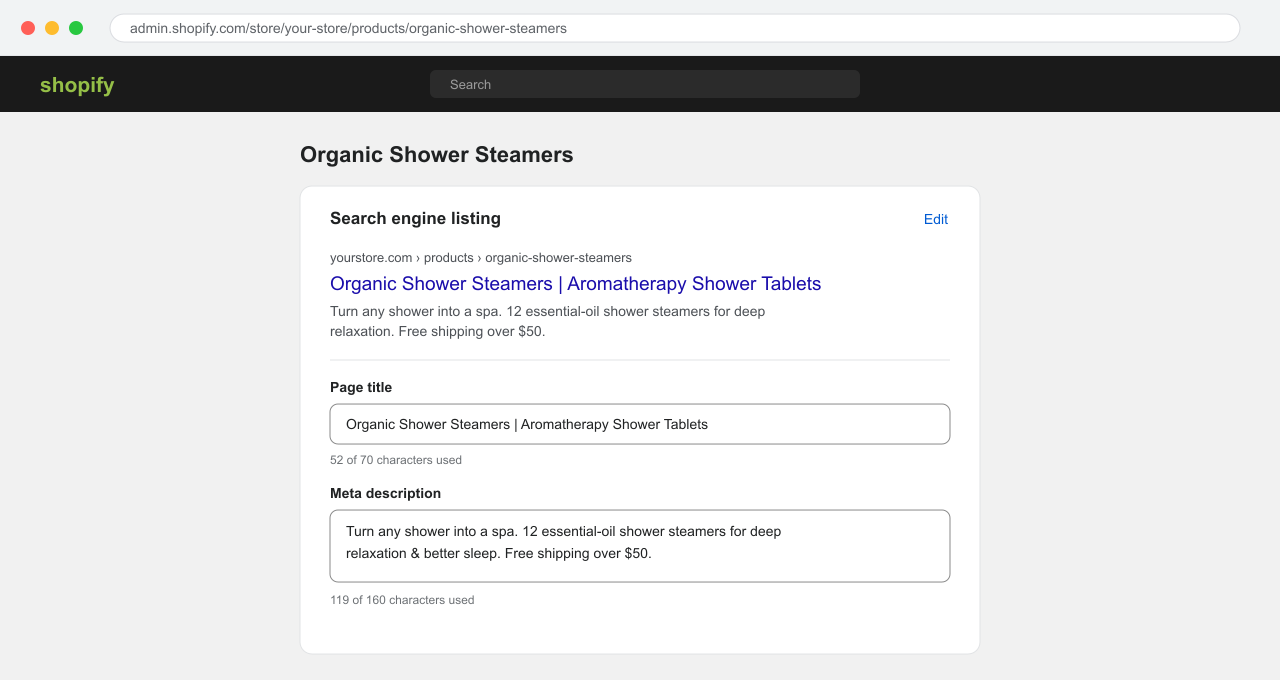Click the Page title input field
This screenshot has height=680, width=1280.
(x=640, y=424)
